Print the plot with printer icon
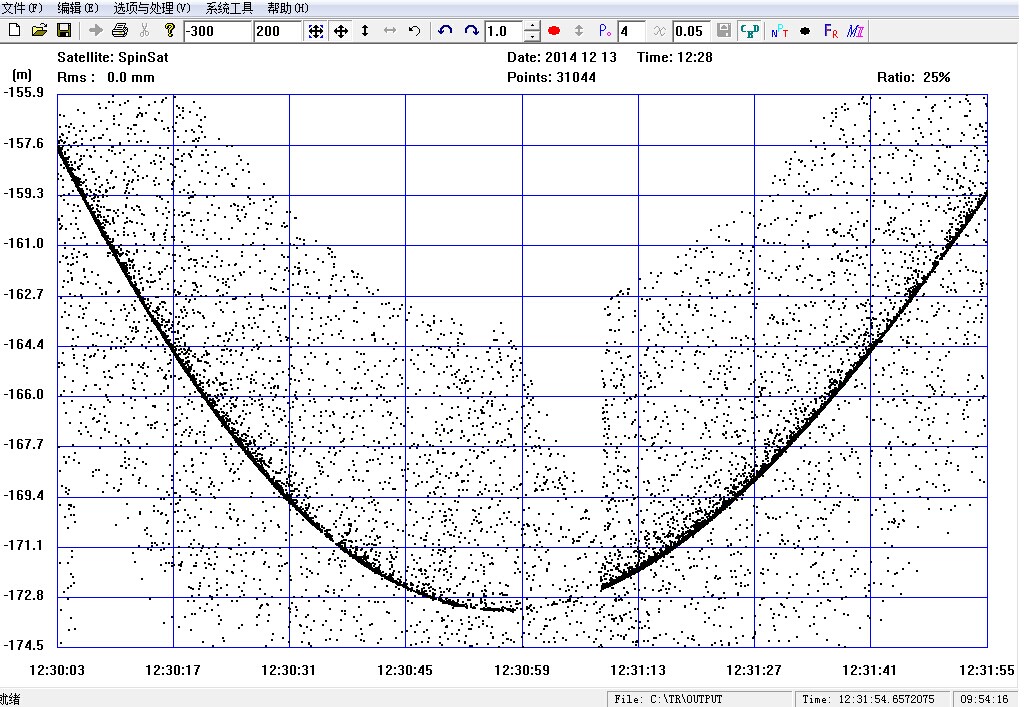Viewport: 1024px width, 707px height. (x=120, y=30)
